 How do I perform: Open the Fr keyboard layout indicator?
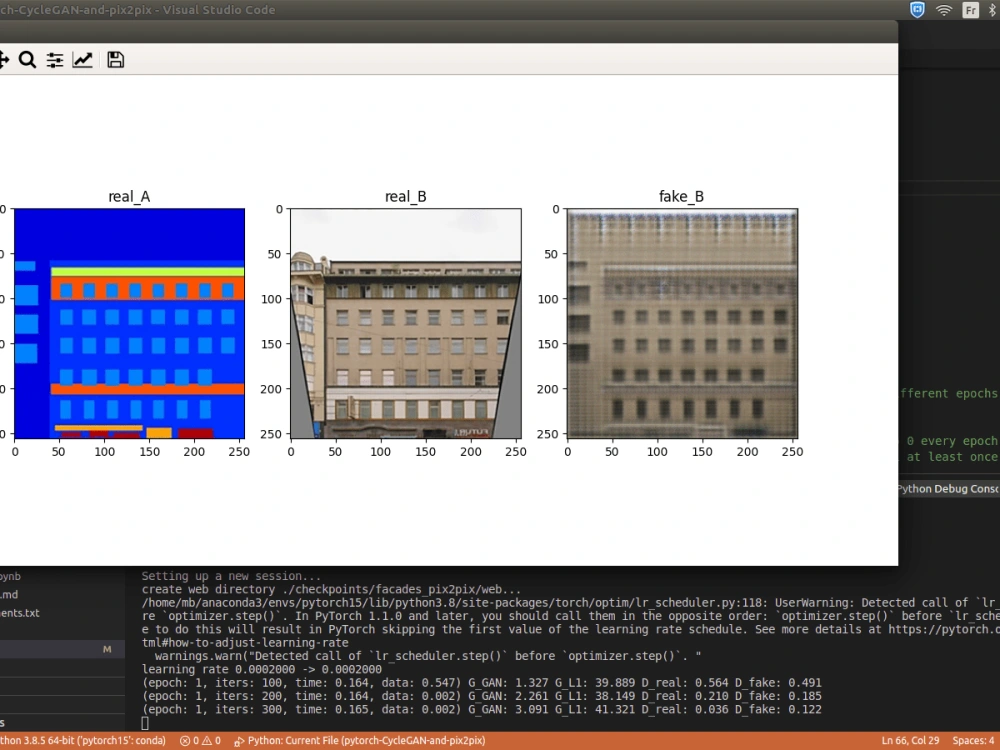pyautogui.click(x=970, y=10)
